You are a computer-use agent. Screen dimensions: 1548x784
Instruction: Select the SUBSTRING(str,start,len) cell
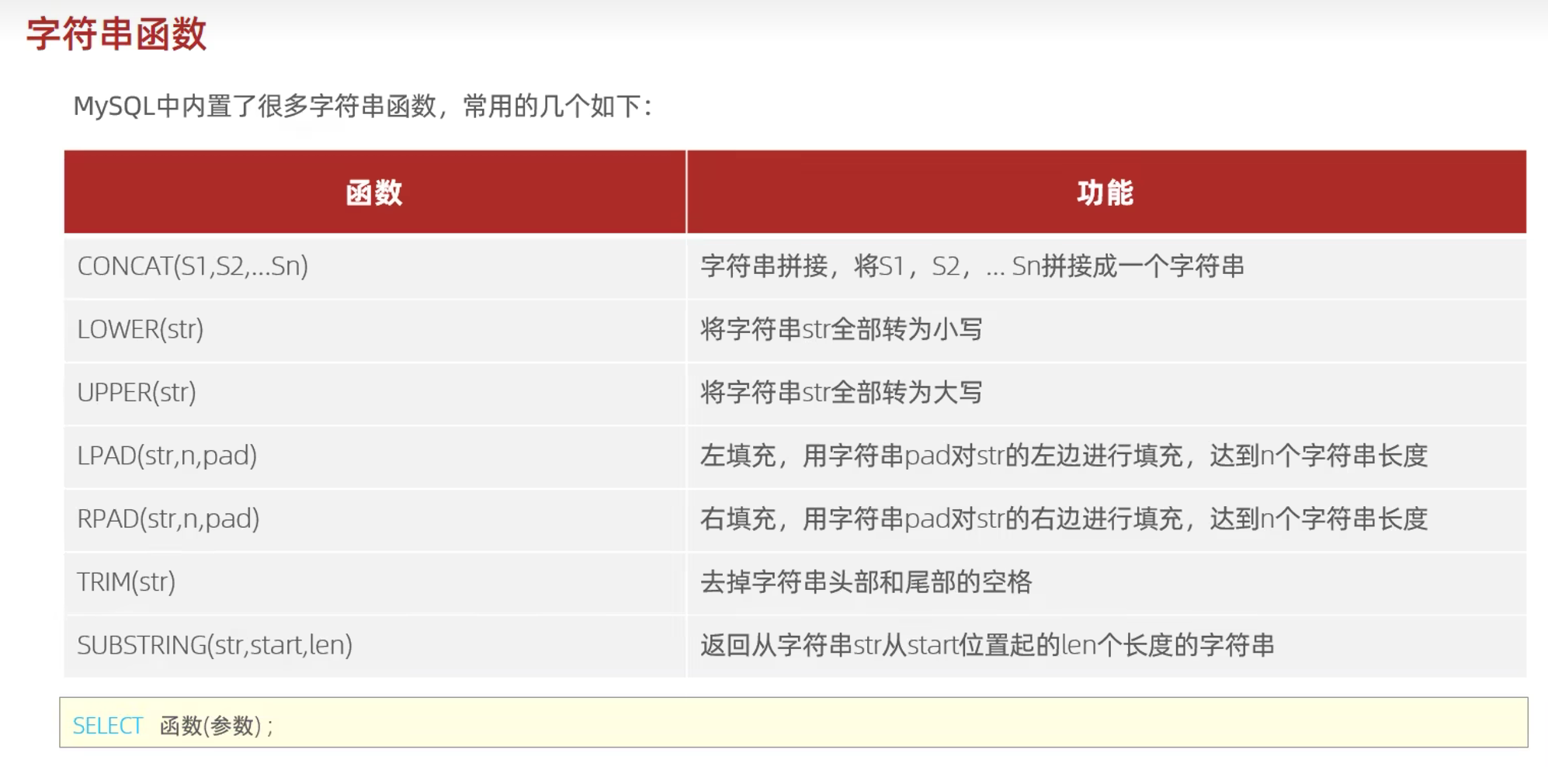pos(375,645)
